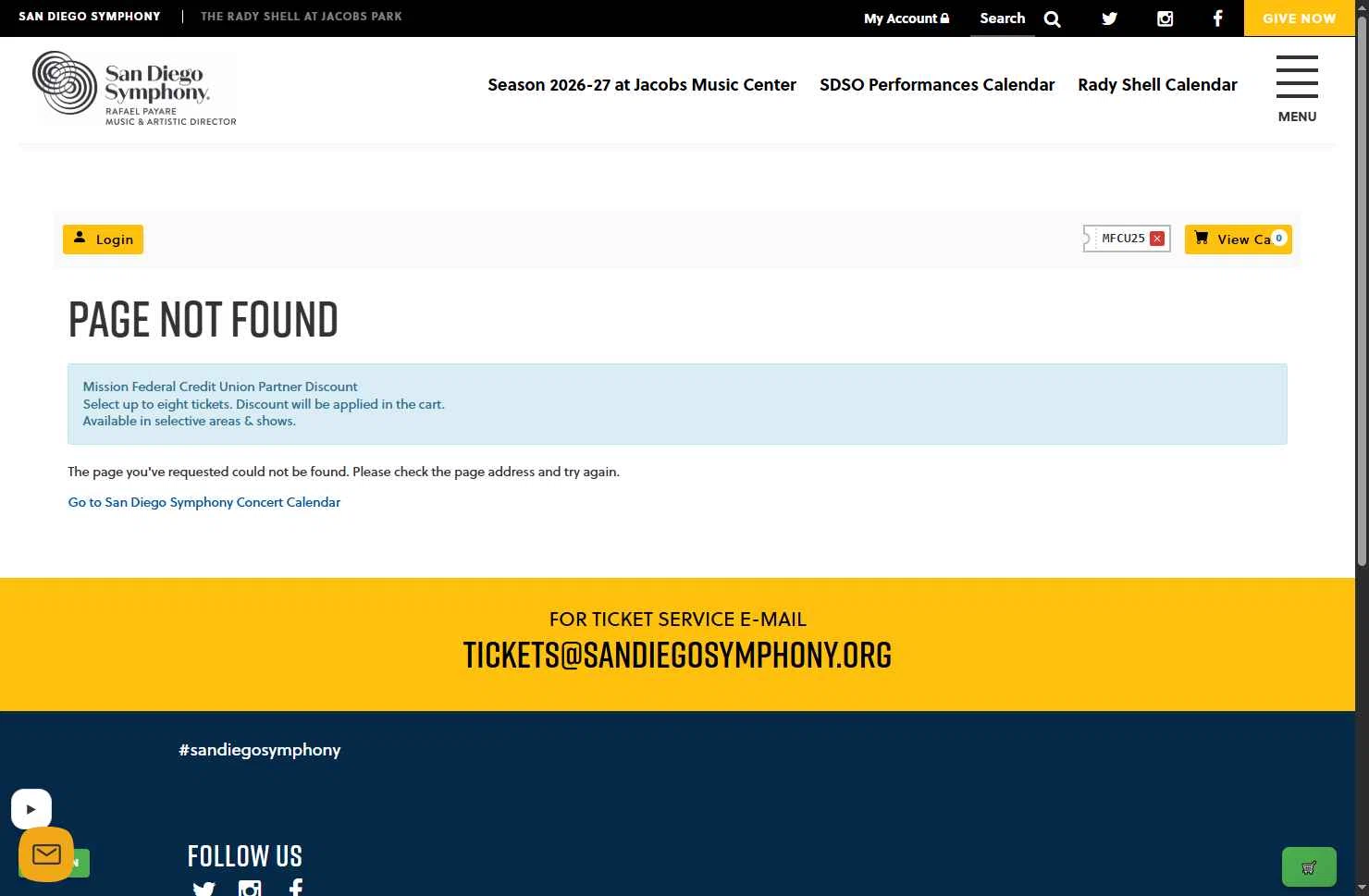Open Rady Shell Calendar menu item
Screen dimensions: 1369x896
[1157, 85]
